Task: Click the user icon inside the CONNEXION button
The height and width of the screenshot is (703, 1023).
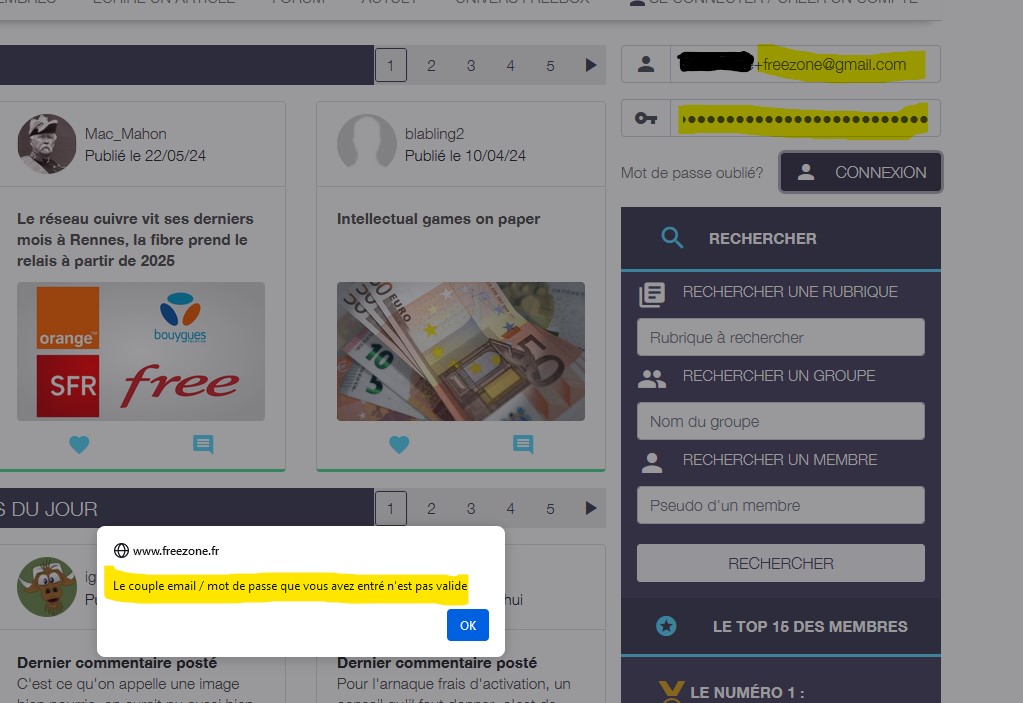Action: click(806, 172)
